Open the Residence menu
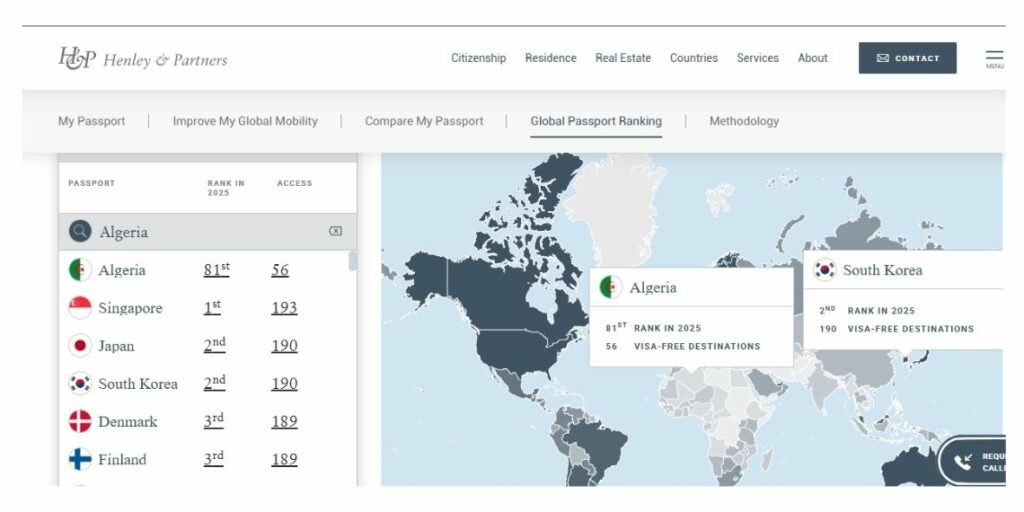 [551, 58]
